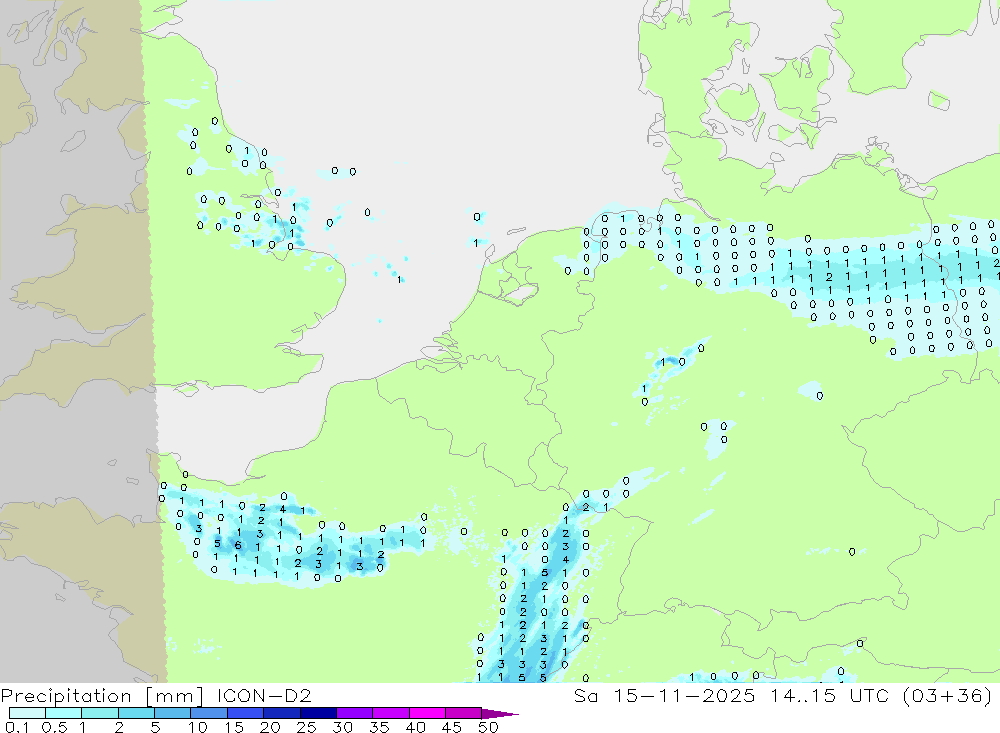Select the 15–20 mm legend swatch

pos(245,713)
